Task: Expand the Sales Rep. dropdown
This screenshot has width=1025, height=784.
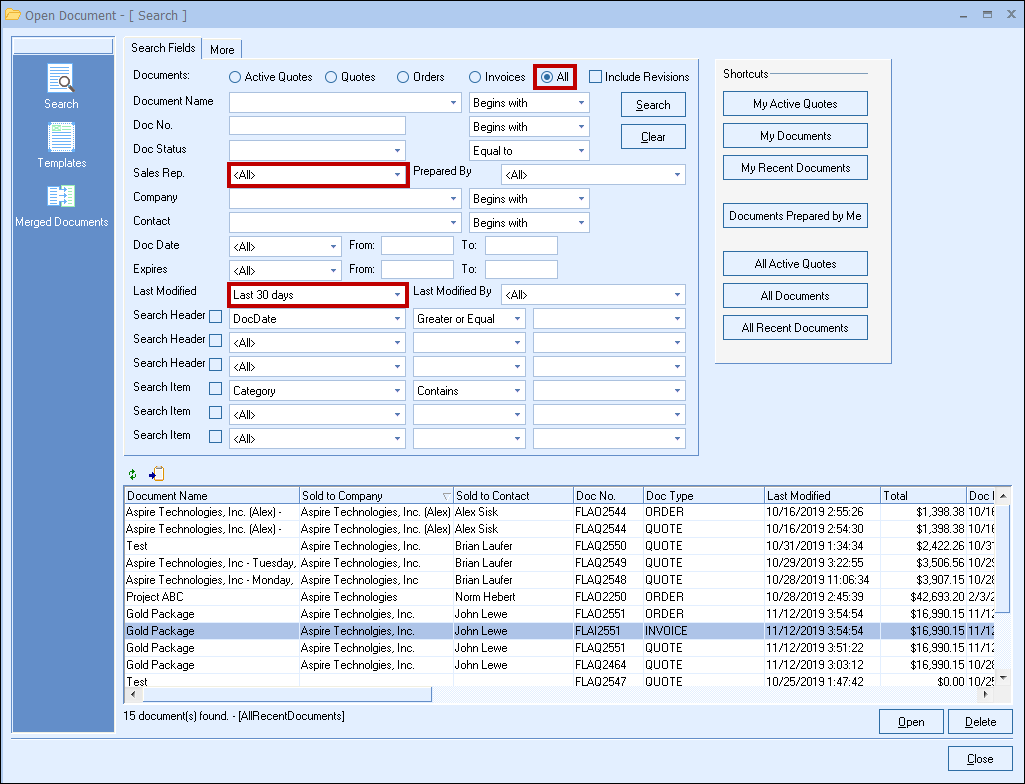Action: click(x=397, y=175)
